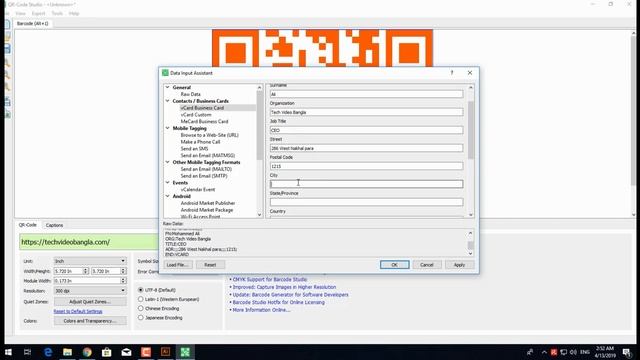
Task: Click the volume icon in system tray
Action: point(573,352)
